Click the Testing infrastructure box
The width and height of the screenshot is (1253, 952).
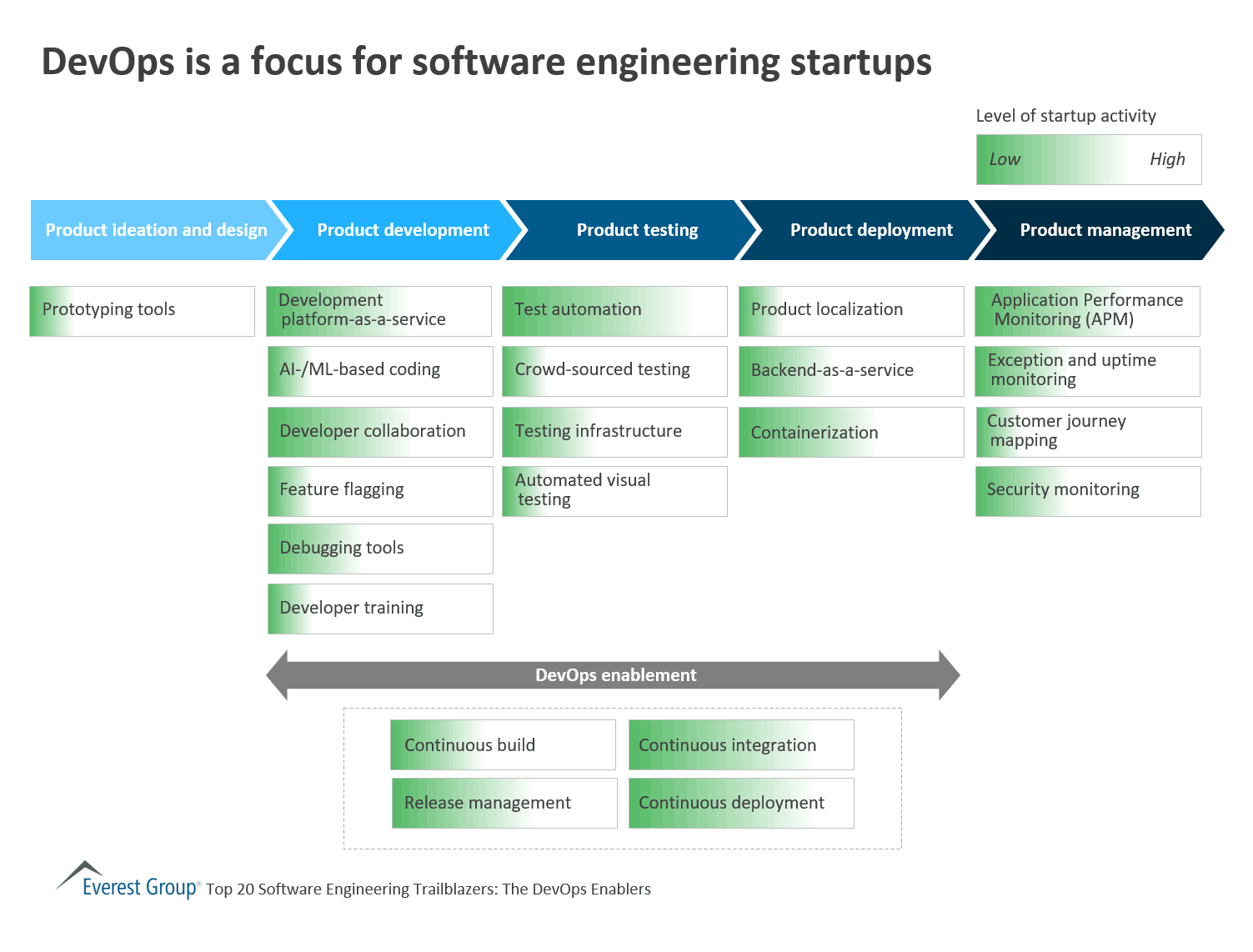coord(614,432)
